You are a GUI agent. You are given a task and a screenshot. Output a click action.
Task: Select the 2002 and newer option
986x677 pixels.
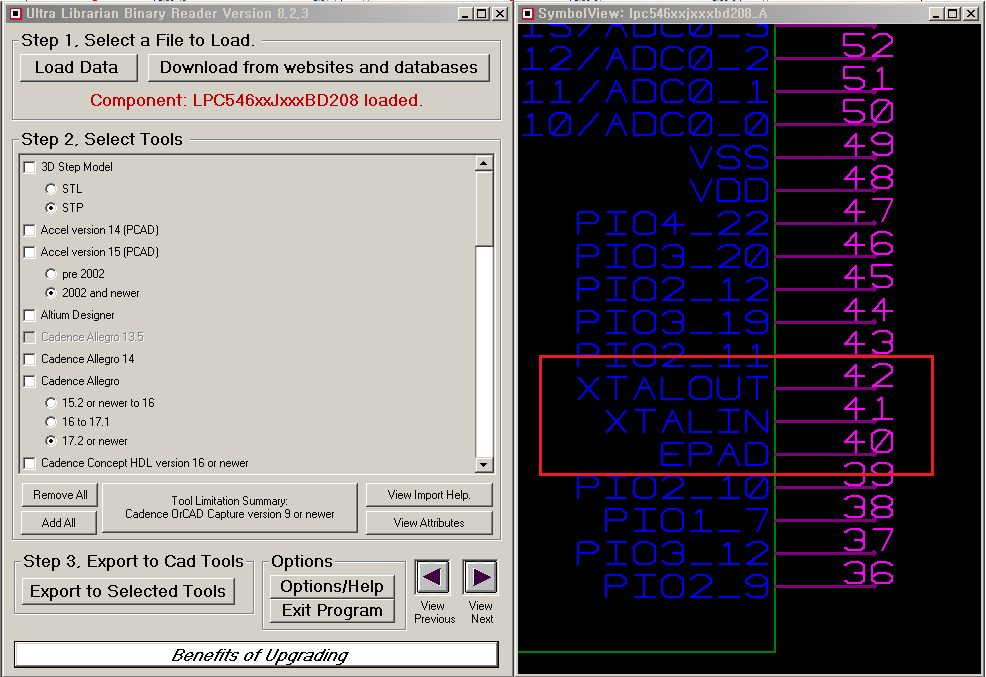pyautogui.click(x=51, y=293)
